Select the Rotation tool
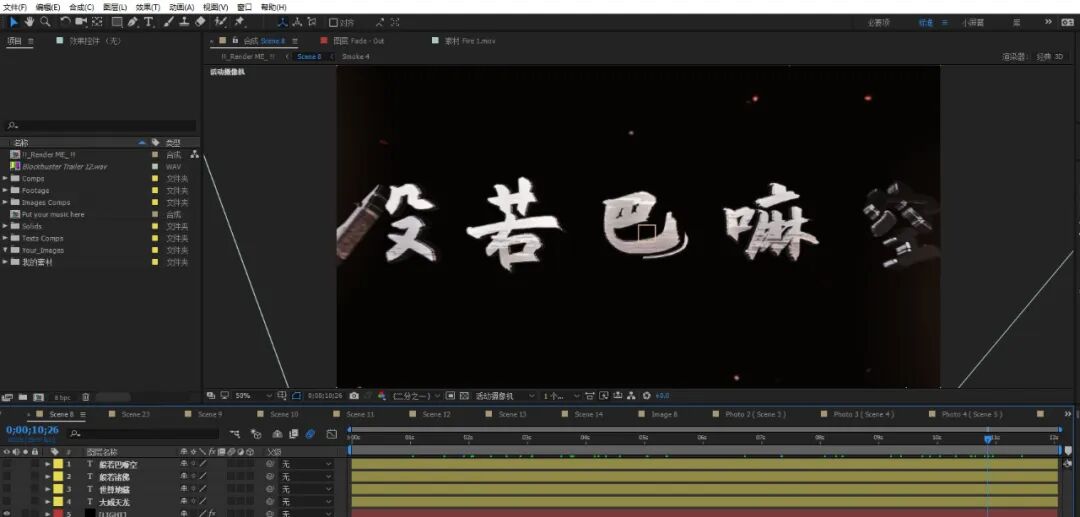 (65, 22)
